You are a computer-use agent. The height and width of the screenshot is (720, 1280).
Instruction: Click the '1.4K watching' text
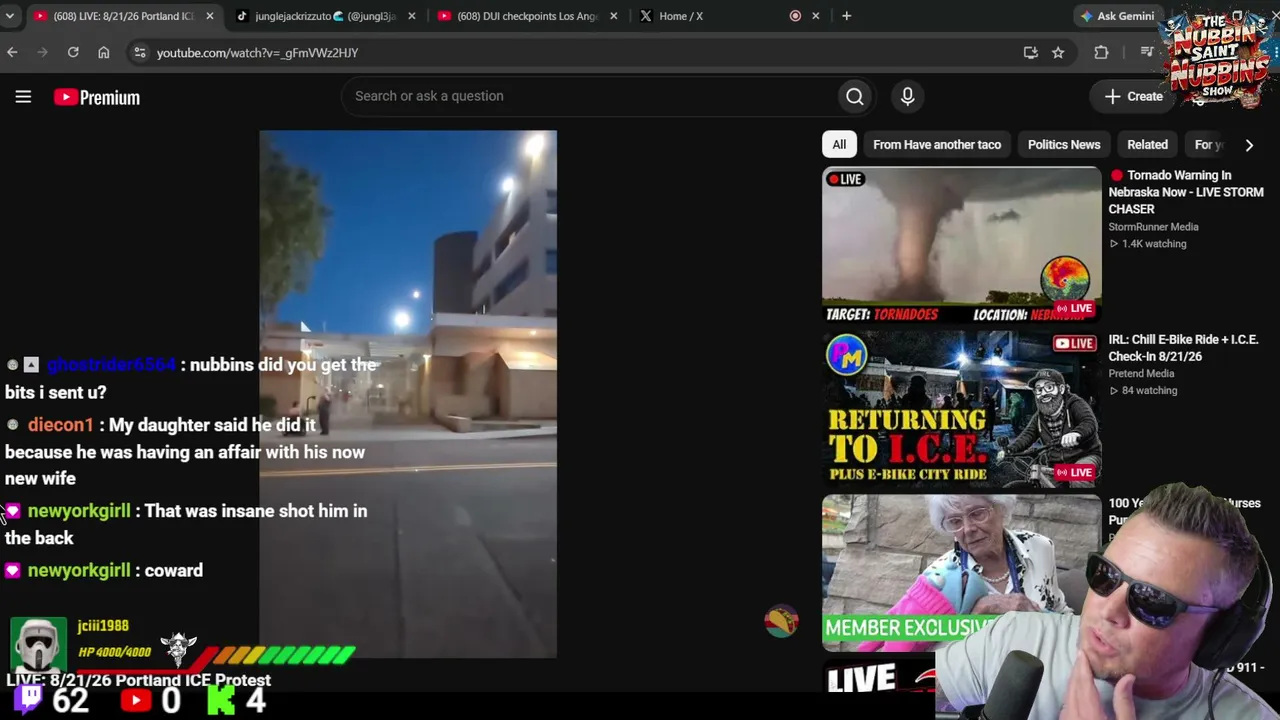pyautogui.click(x=1154, y=244)
